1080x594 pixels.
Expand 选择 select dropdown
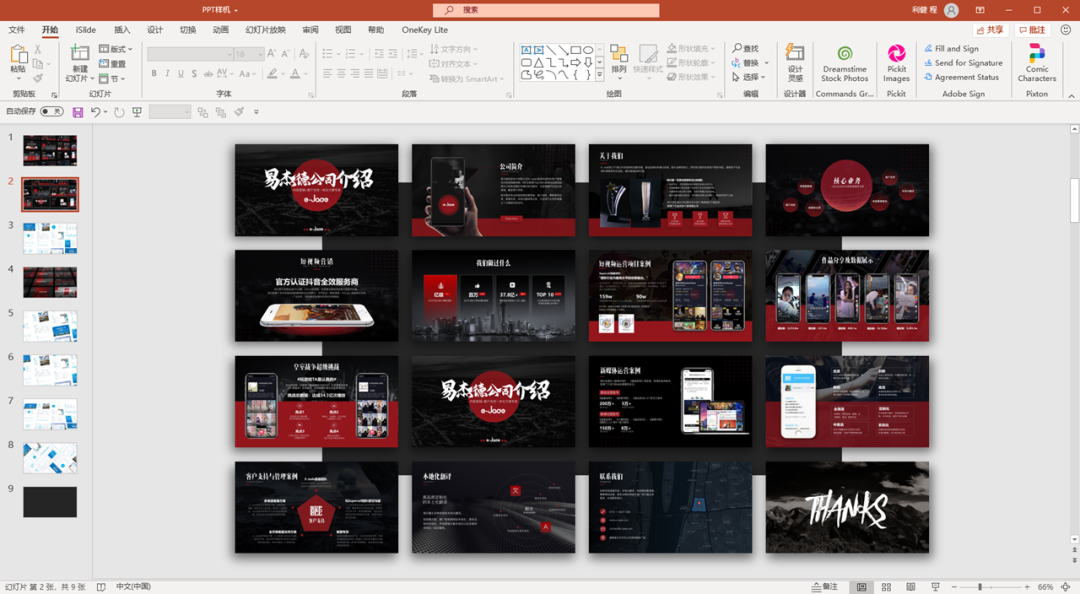[x=750, y=77]
